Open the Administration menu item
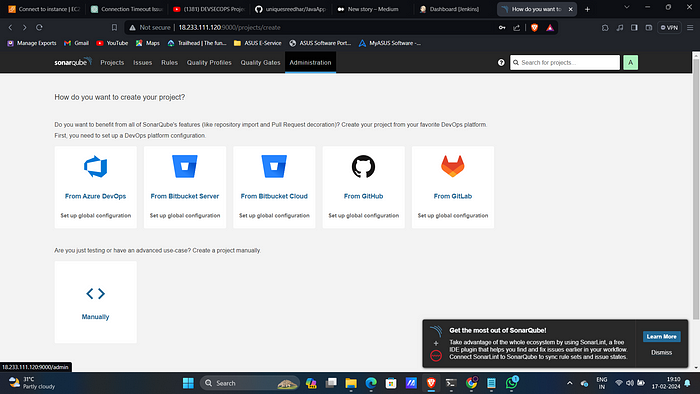Image resolution: width=700 pixels, height=394 pixels. (x=310, y=62)
